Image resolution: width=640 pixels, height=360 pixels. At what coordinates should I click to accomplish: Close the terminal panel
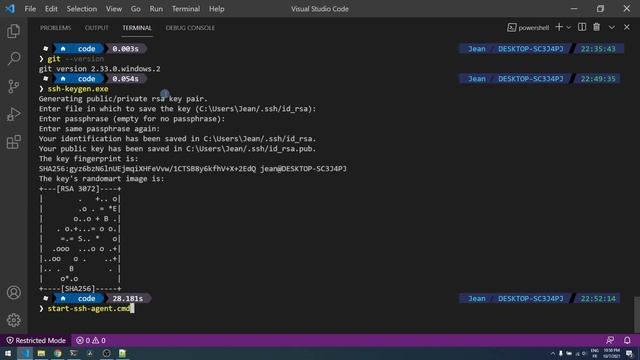click(627, 27)
